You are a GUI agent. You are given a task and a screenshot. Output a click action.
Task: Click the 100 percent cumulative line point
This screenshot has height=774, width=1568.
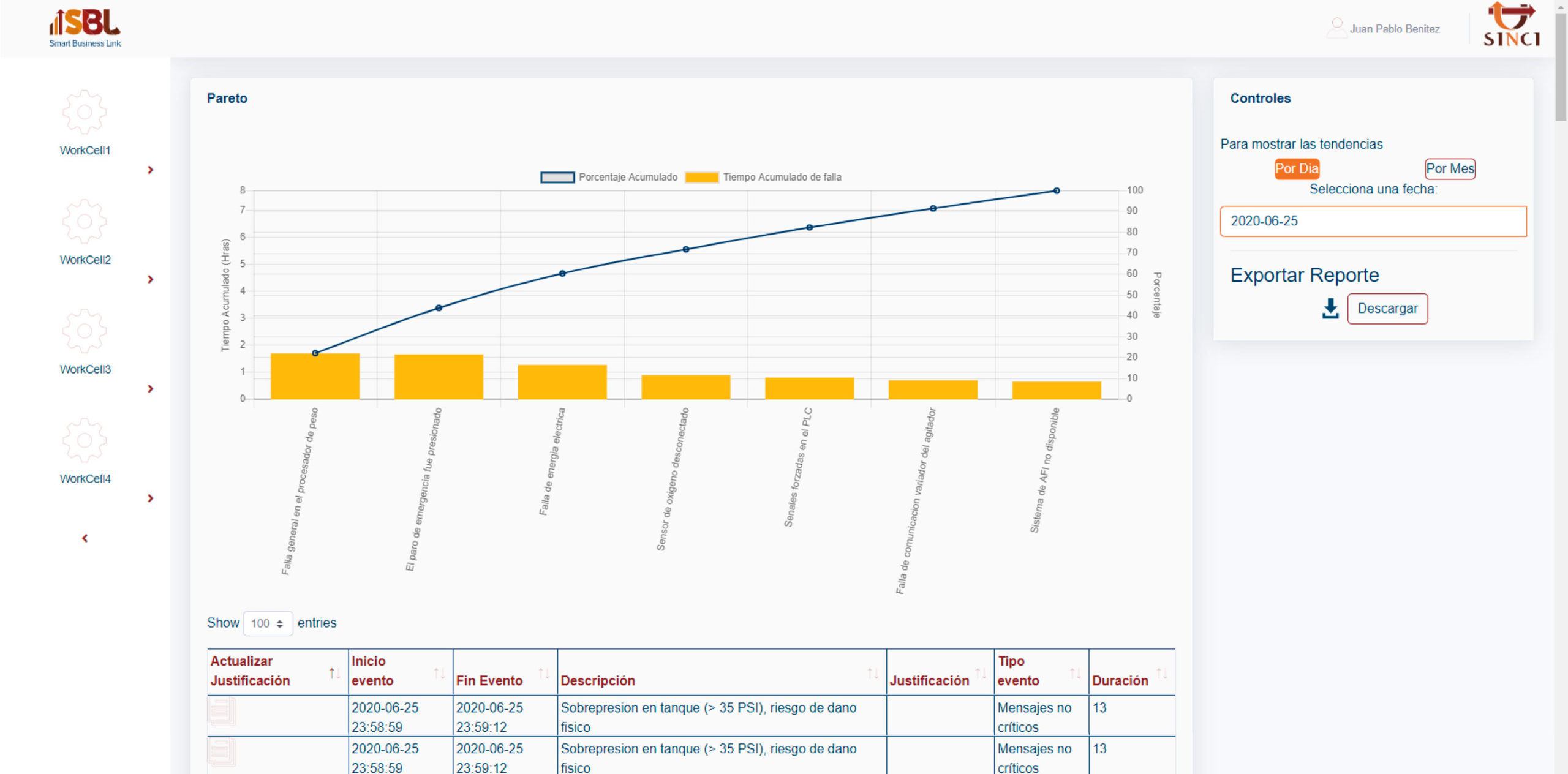tap(1057, 191)
